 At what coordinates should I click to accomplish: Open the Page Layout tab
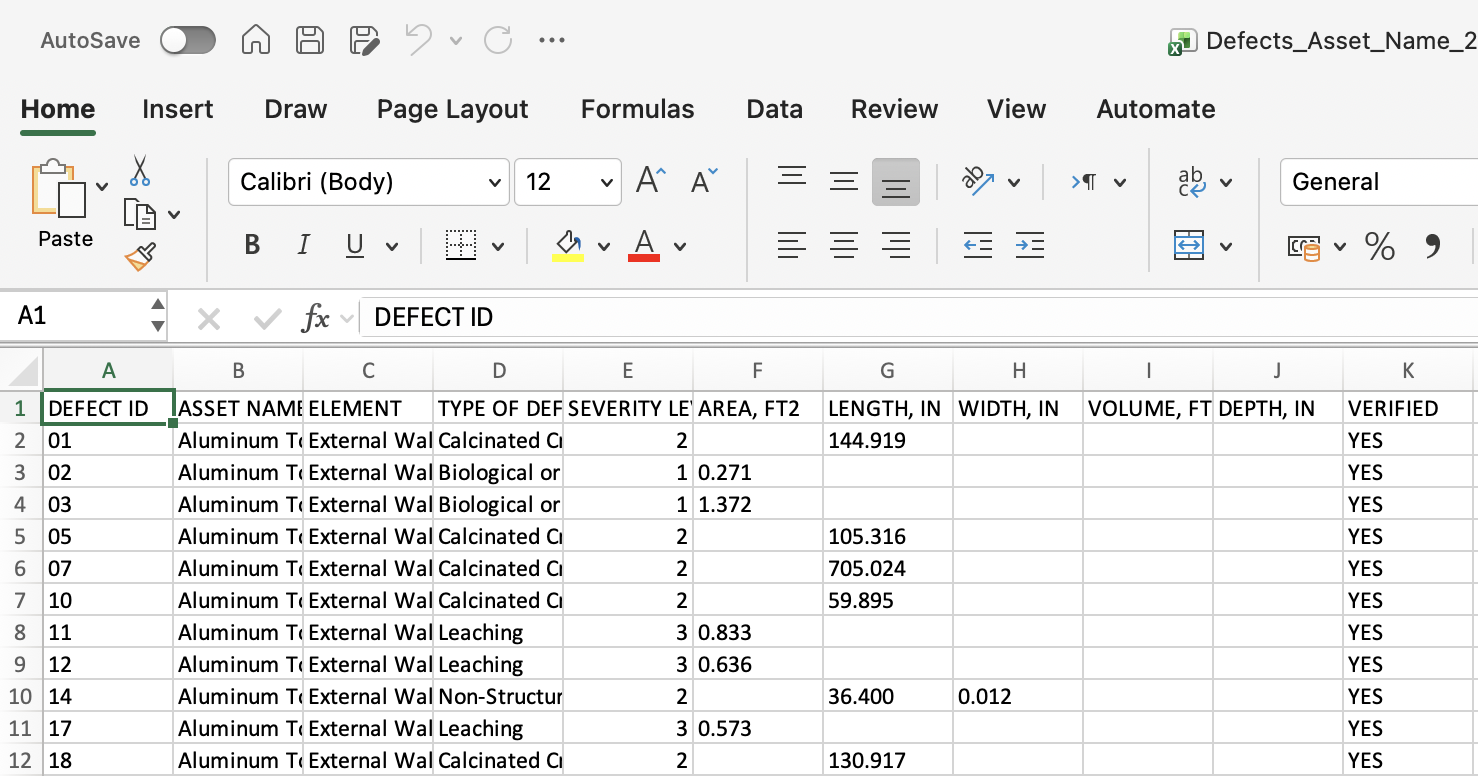[x=452, y=109]
